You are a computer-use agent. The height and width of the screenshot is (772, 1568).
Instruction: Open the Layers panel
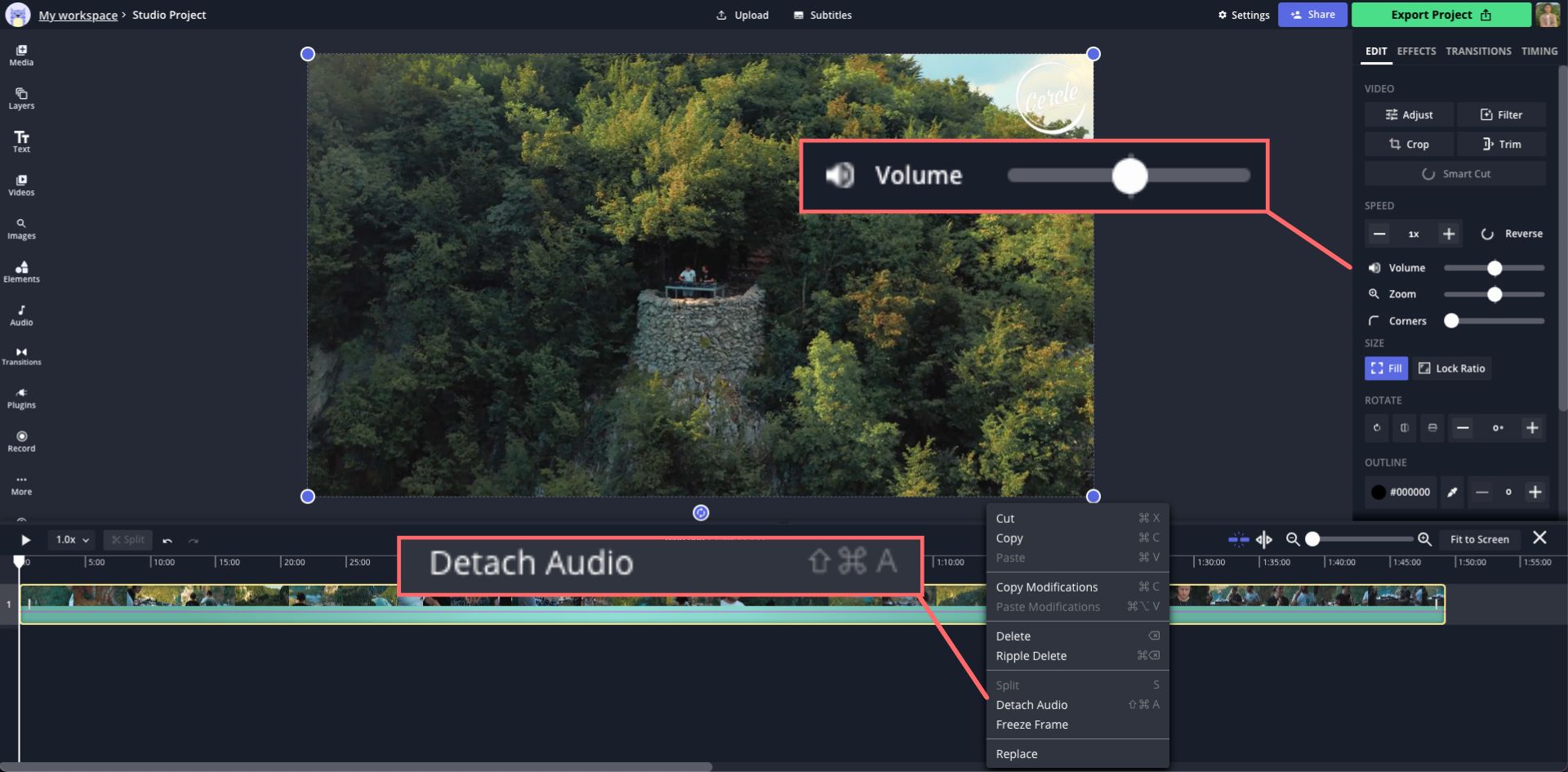point(21,98)
